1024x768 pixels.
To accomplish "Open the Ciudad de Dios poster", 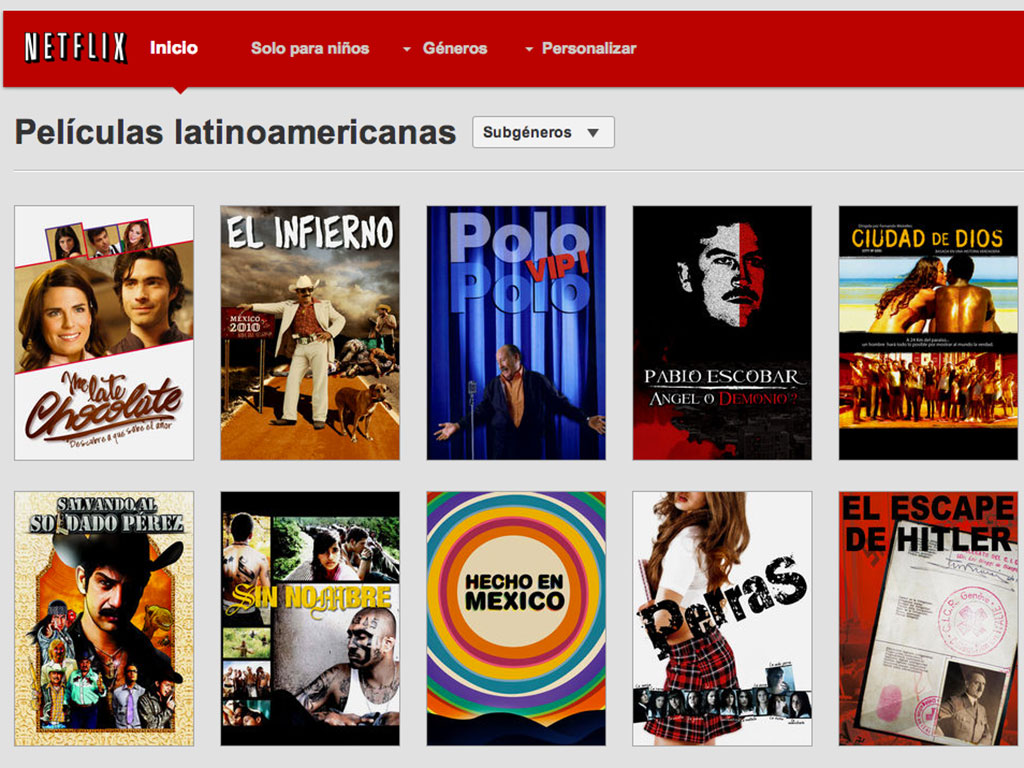I will pyautogui.click(x=928, y=332).
